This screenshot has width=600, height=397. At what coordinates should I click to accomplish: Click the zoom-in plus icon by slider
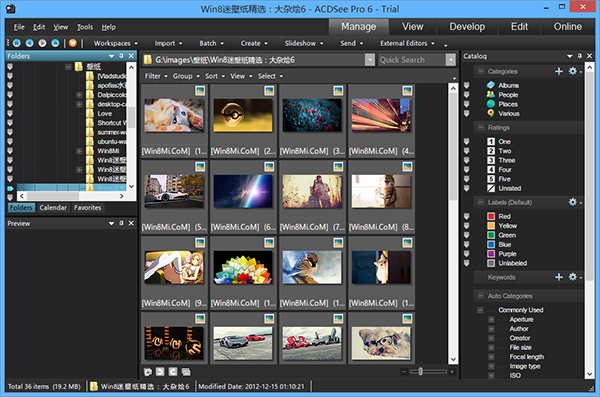point(452,371)
